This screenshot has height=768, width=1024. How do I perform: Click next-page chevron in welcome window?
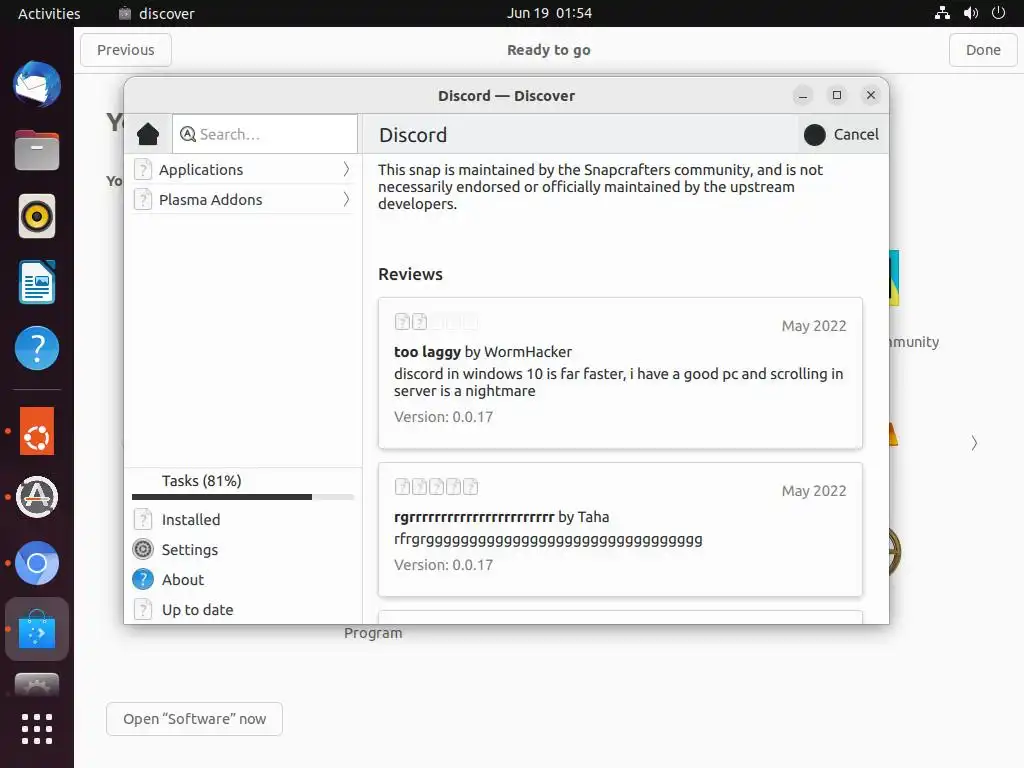[974, 443]
